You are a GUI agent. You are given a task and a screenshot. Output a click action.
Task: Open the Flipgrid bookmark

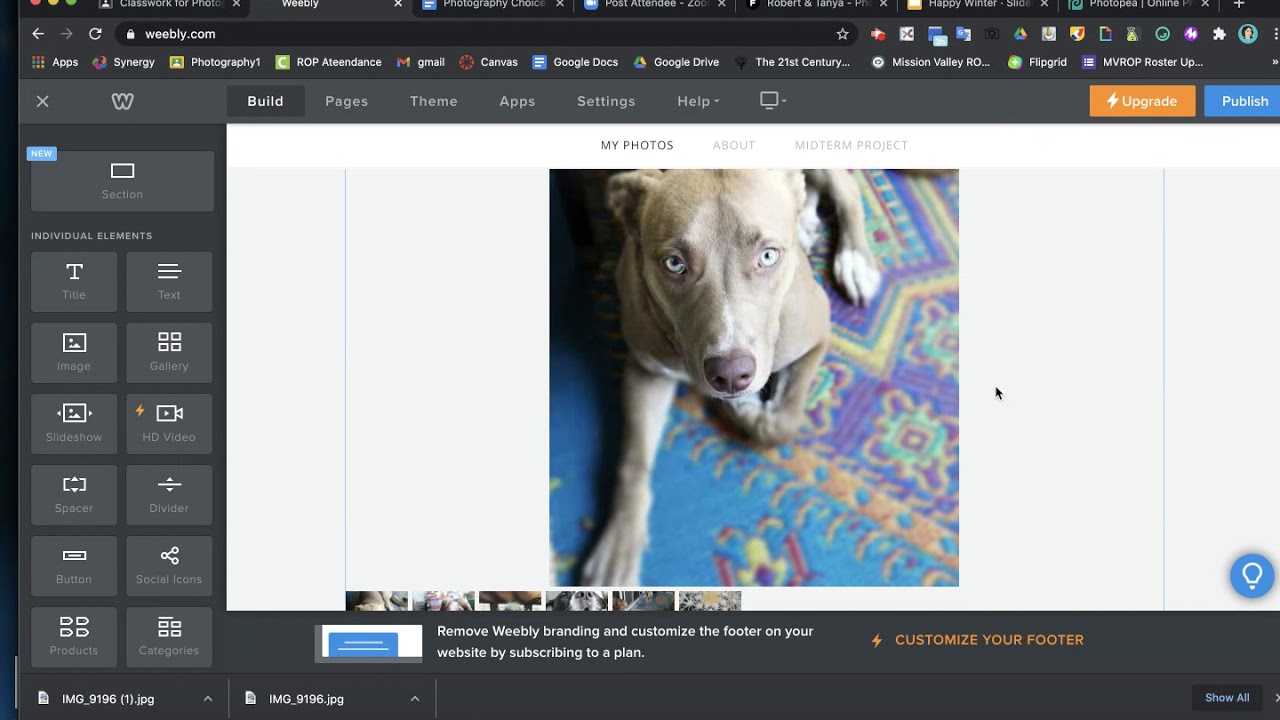click(x=1037, y=62)
